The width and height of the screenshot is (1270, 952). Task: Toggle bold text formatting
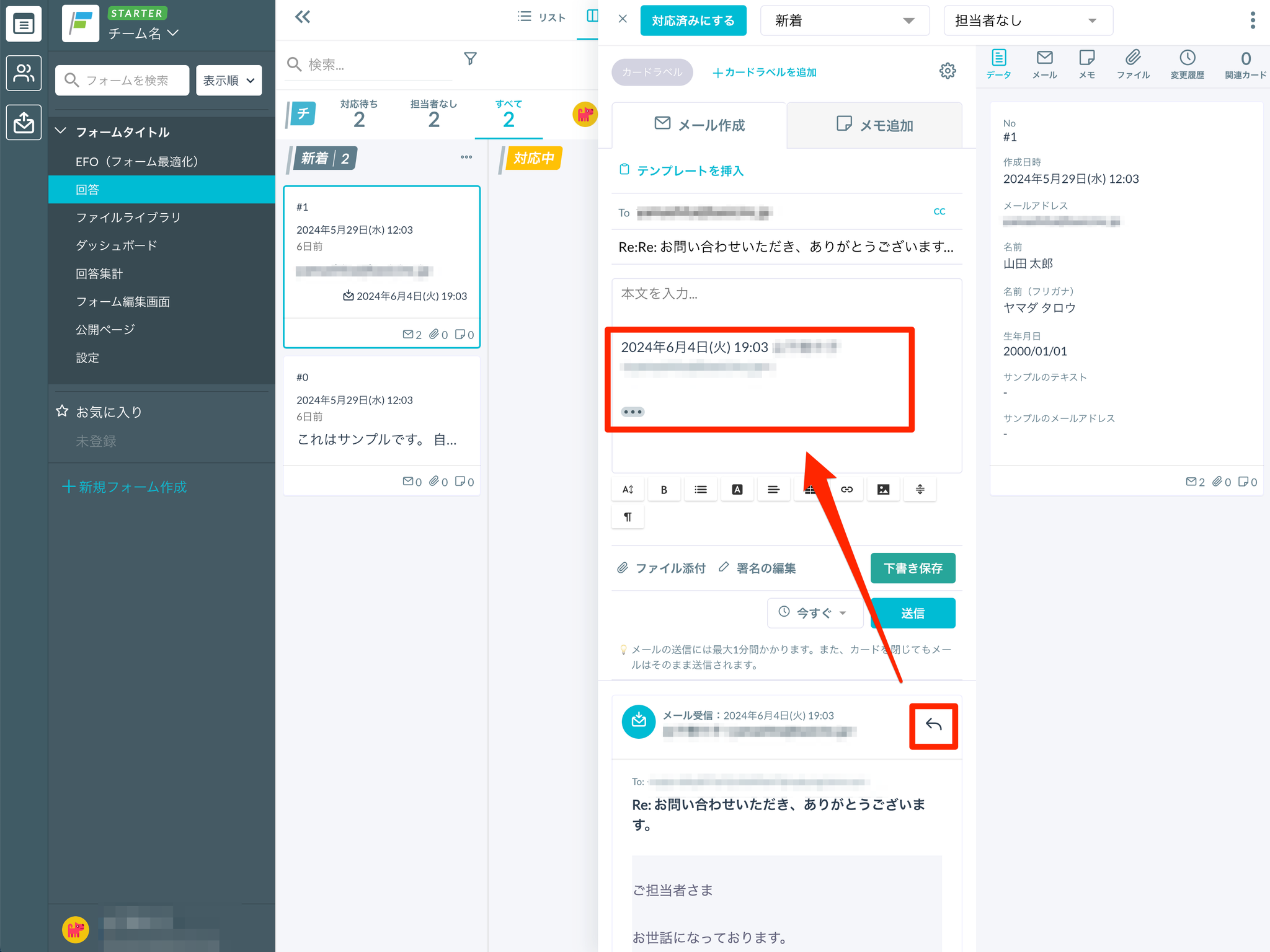(x=664, y=490)
